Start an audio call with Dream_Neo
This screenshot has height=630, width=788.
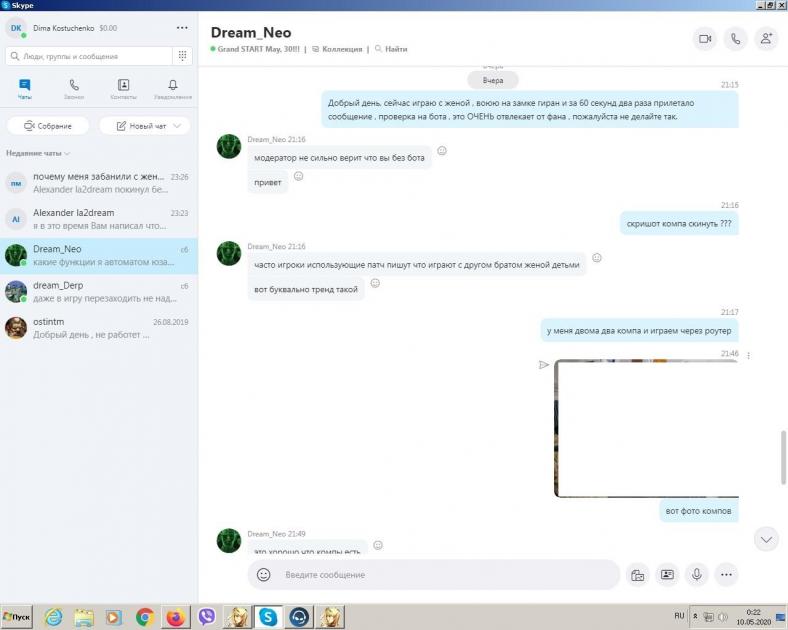pyautogui.click(x=736, y=39)
